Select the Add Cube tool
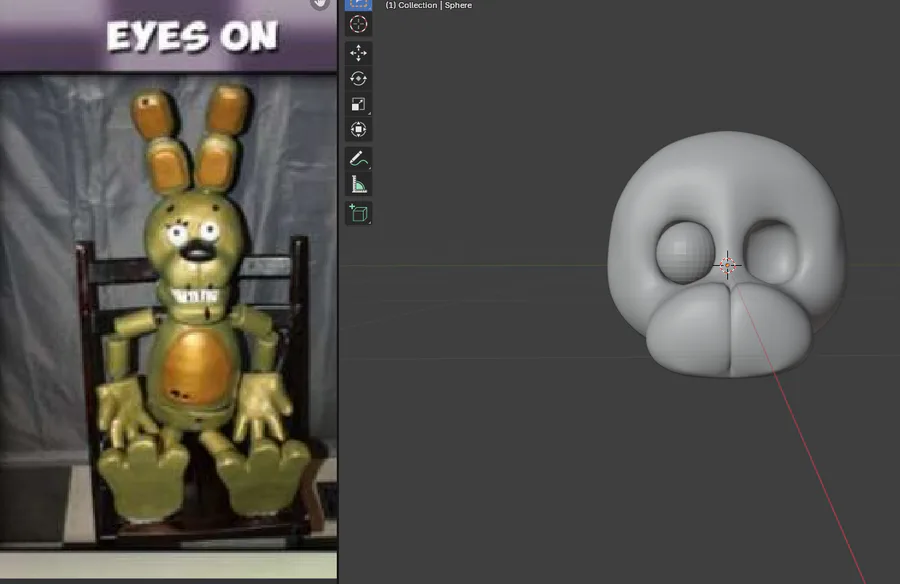Image resolution: width=900 pixels, height=584 pixels. (x=358, y=214)
